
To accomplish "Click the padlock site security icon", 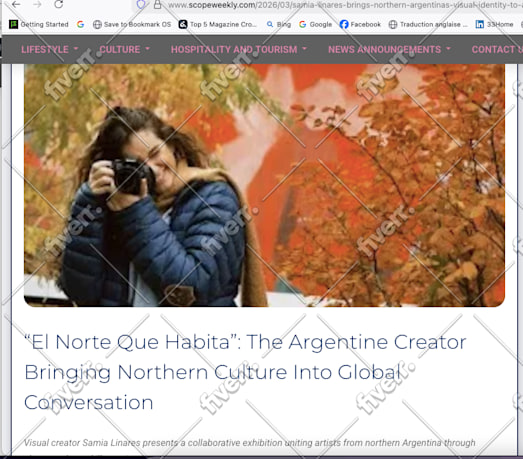I will pos(158,5).
